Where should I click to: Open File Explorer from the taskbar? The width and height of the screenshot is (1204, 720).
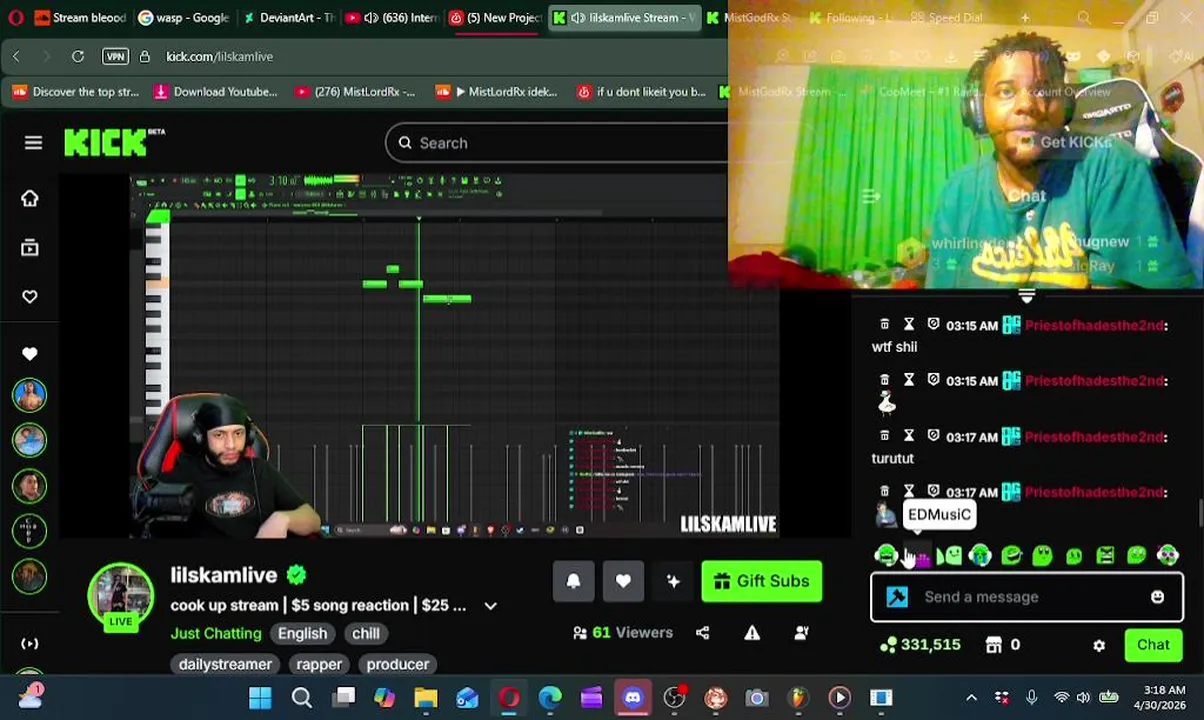426,698
